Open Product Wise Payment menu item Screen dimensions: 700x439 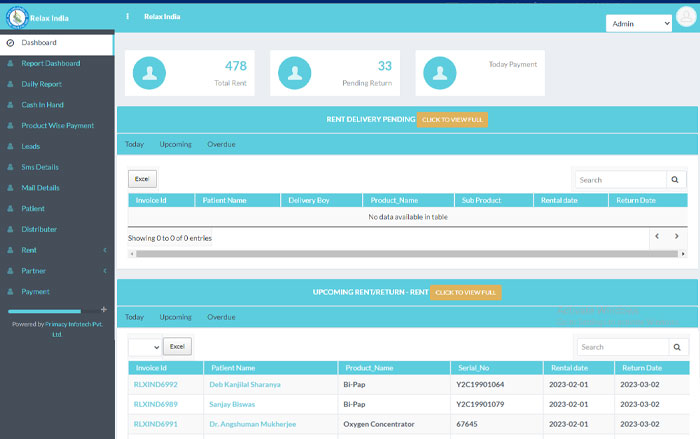pos(58,125)
